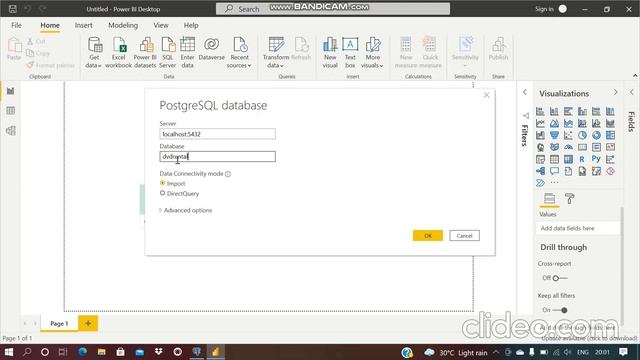
Task: Switch to the Insert ribbon tab
Action: [83, 25]
